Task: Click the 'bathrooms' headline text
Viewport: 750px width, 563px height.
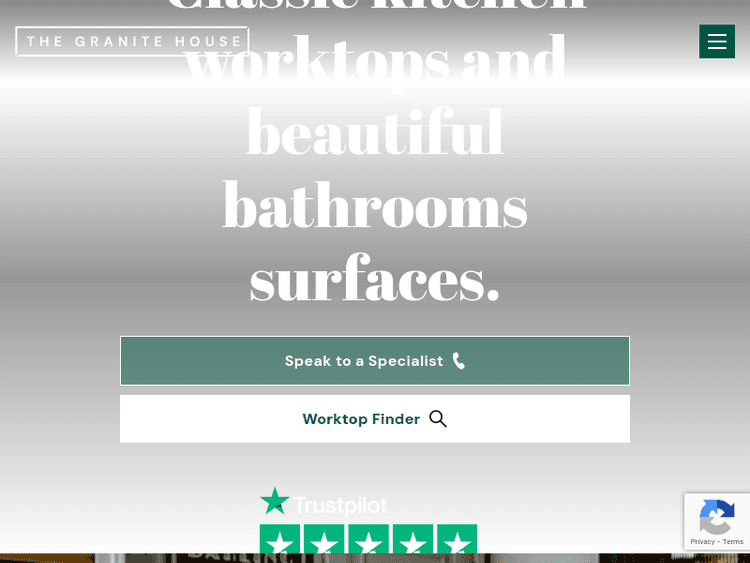Action: tap(375, 207)
